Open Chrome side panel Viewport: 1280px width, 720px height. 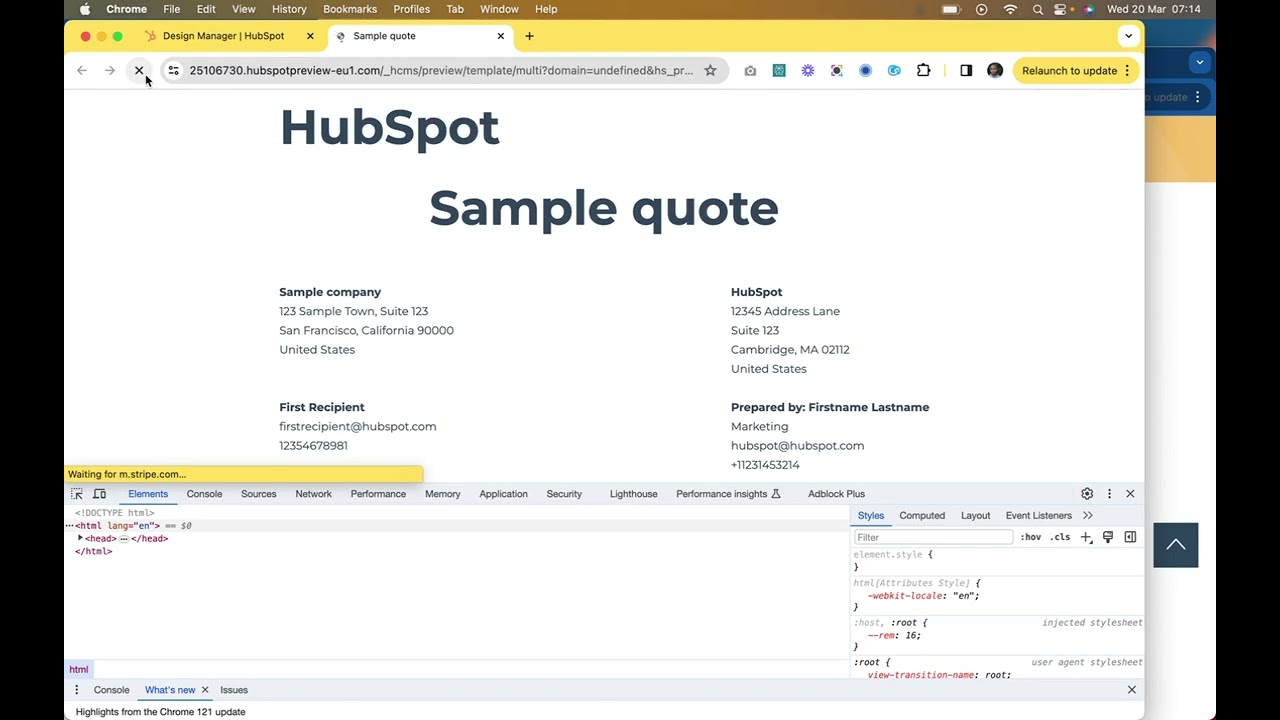[966, 71]
